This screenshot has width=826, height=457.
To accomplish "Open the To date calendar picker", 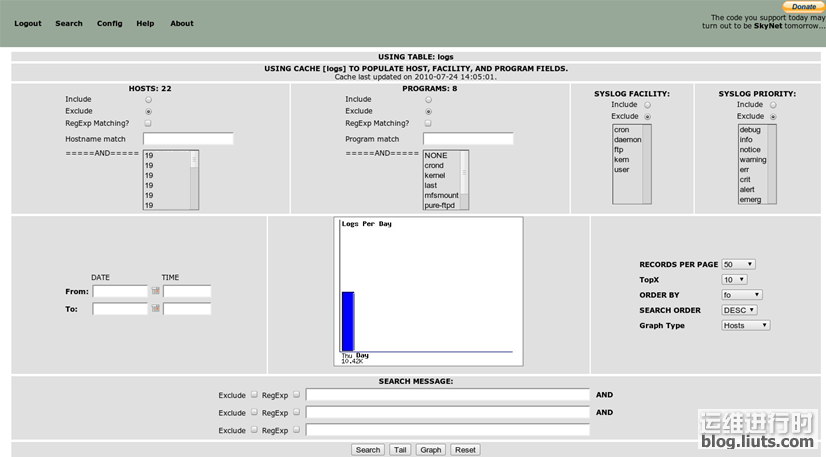I will click(156, 309).
